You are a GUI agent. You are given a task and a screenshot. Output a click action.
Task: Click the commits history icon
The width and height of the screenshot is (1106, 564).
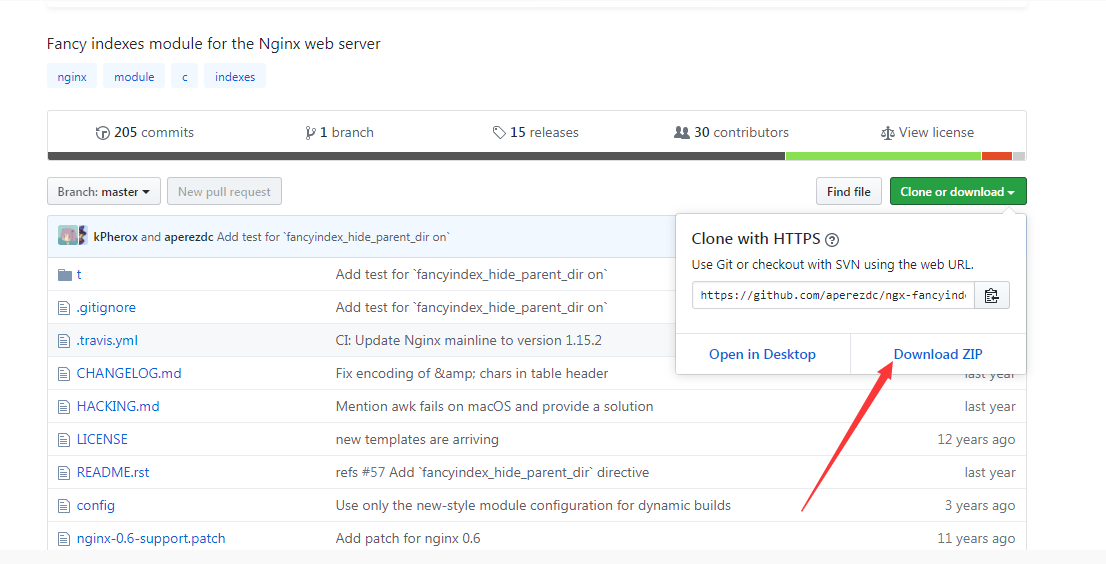coord(102,133)
